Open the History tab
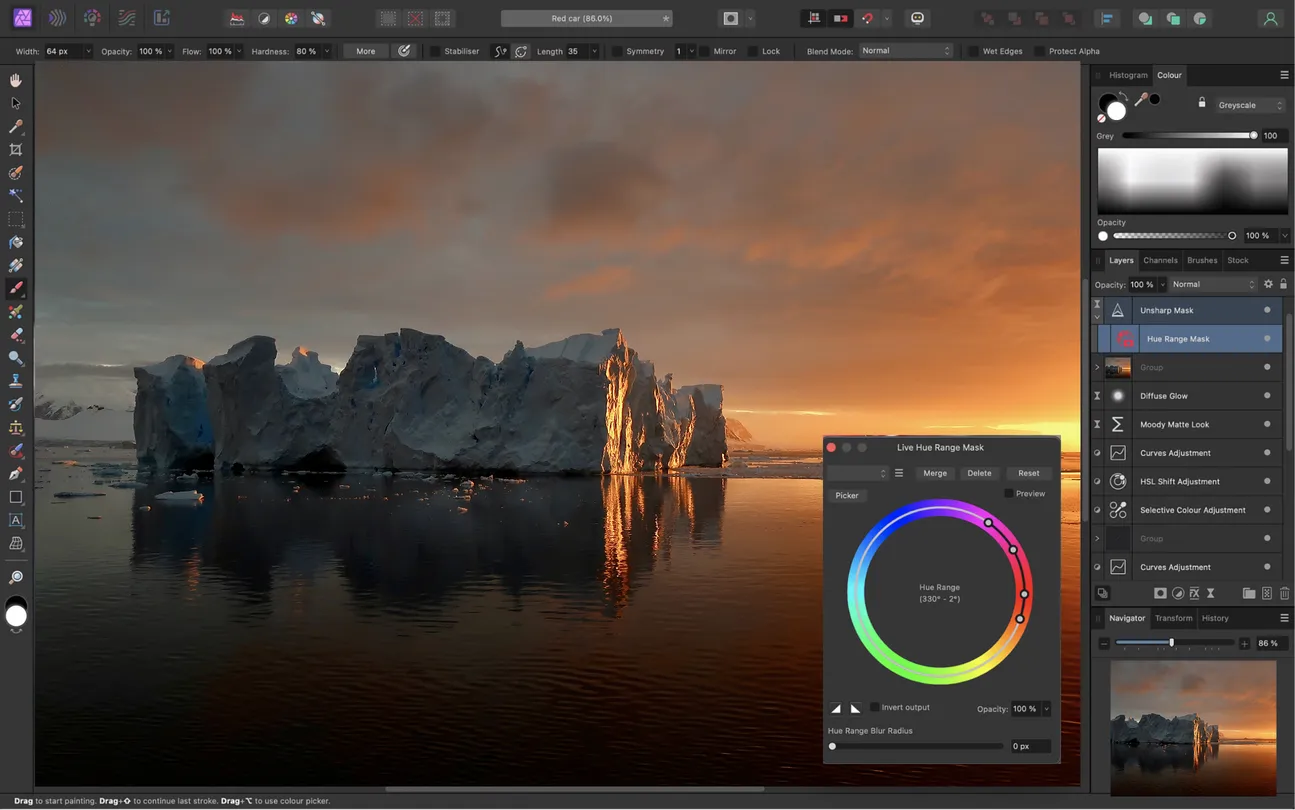Image resolution: width=1295 pixels, height=810 pixels. coord(1215,618)
